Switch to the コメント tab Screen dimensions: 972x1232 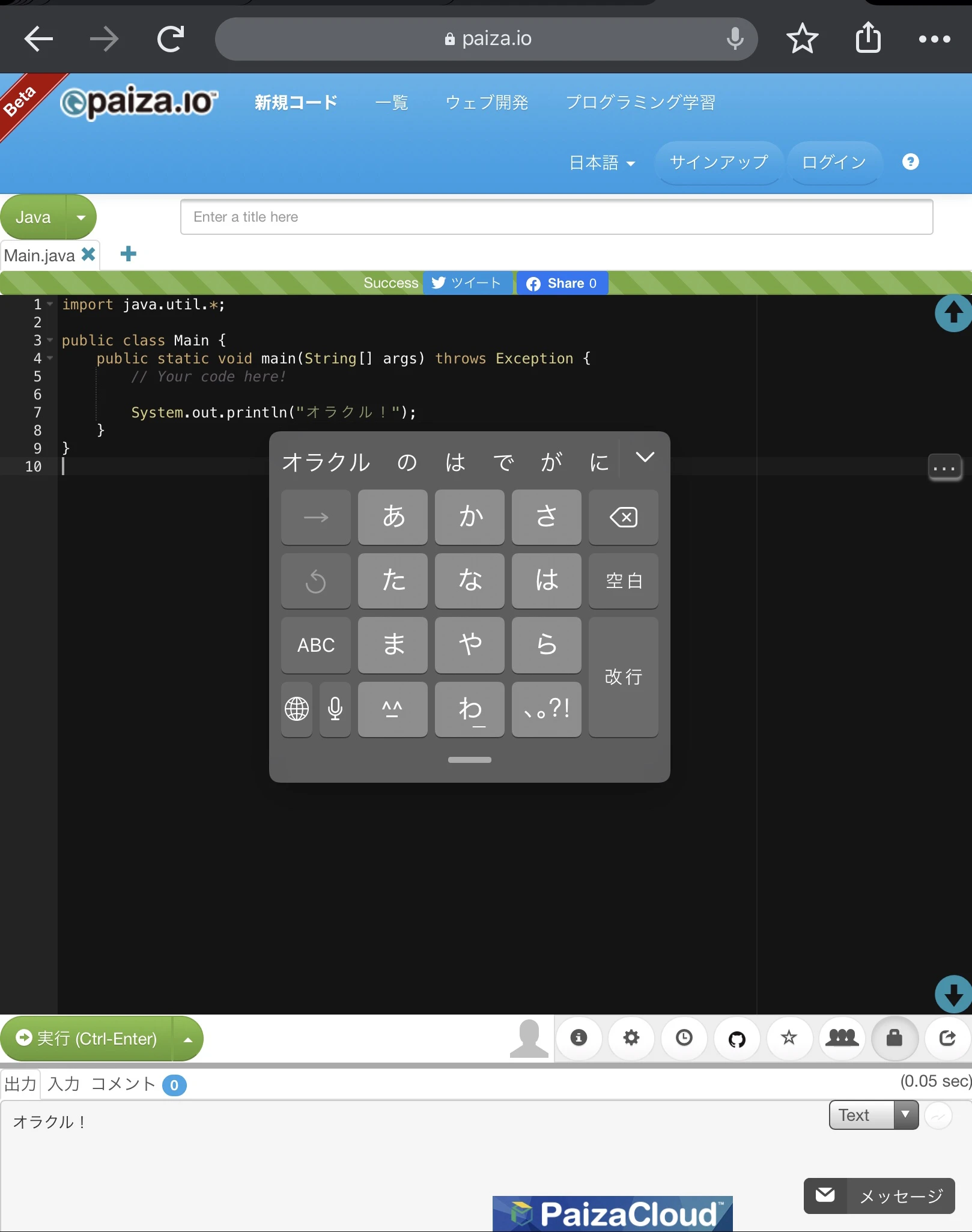pos(124,1084)
